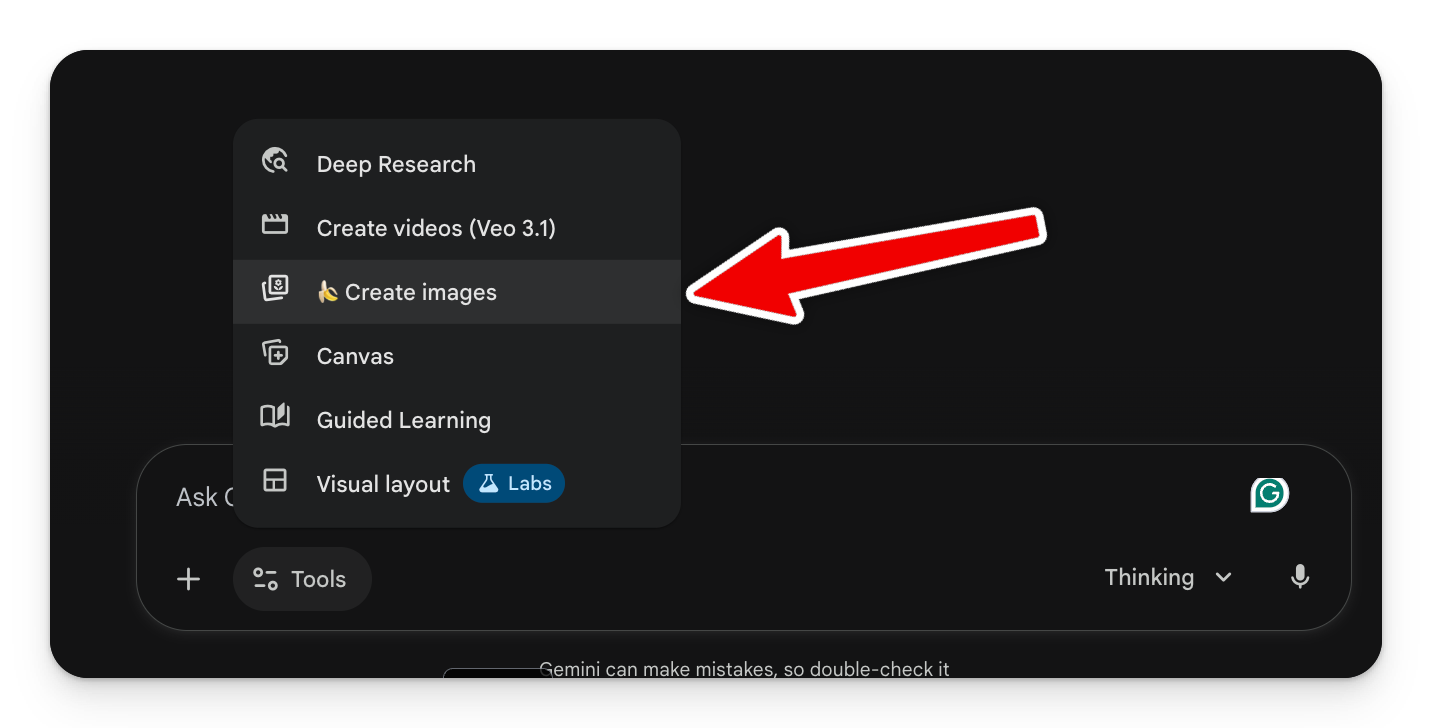This screenshot has height=728, width=1432.
Task: Click the Visual layout grid icon
Action: click(x=275, y=481)
